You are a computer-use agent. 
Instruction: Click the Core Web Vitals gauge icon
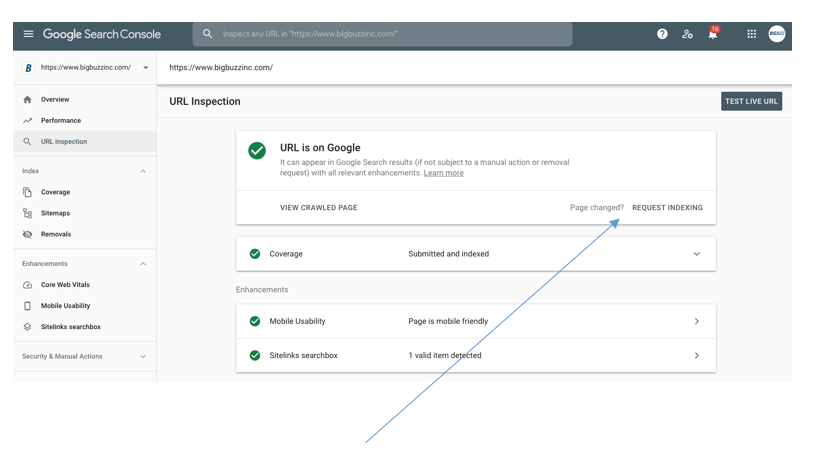(27, 285)
